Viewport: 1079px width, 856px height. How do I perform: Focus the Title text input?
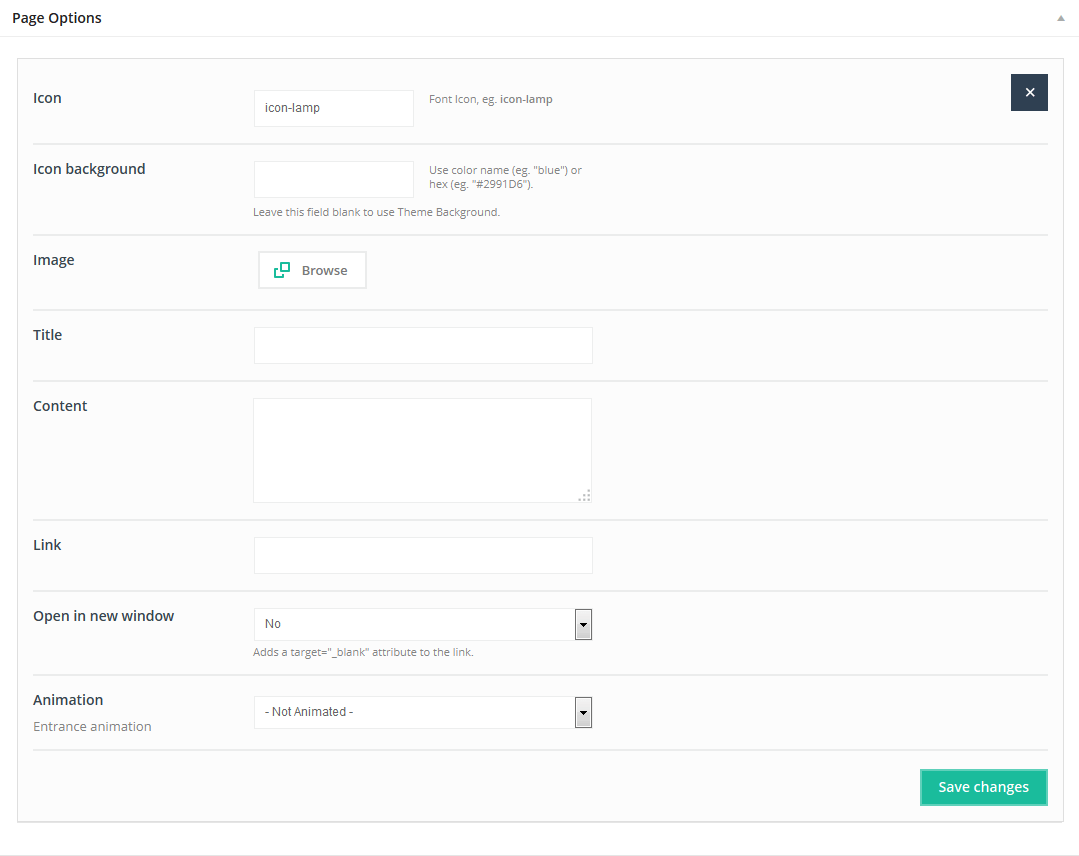pos(423,345)
